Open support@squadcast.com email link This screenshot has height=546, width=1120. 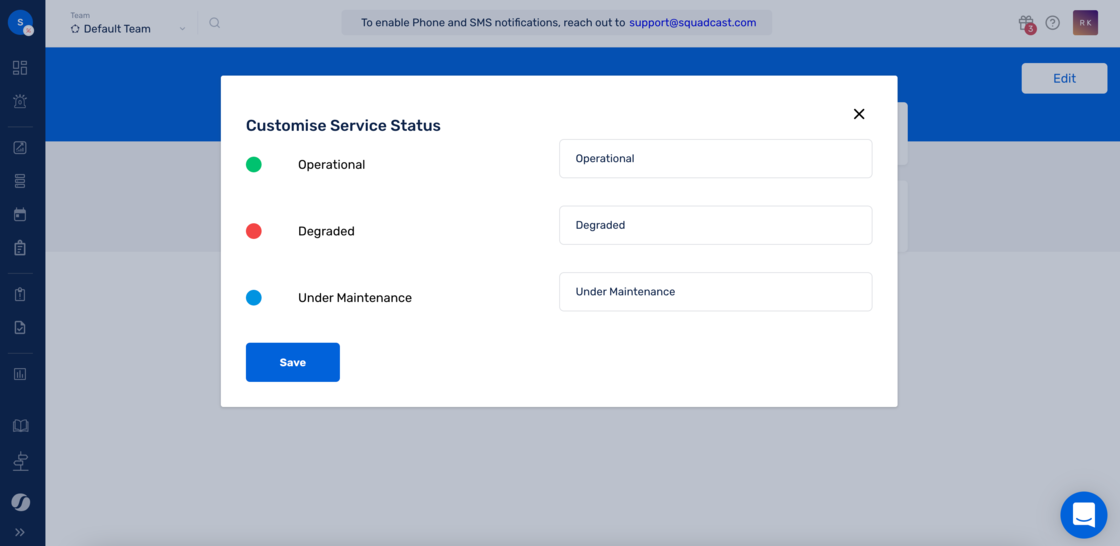[692, 22]
